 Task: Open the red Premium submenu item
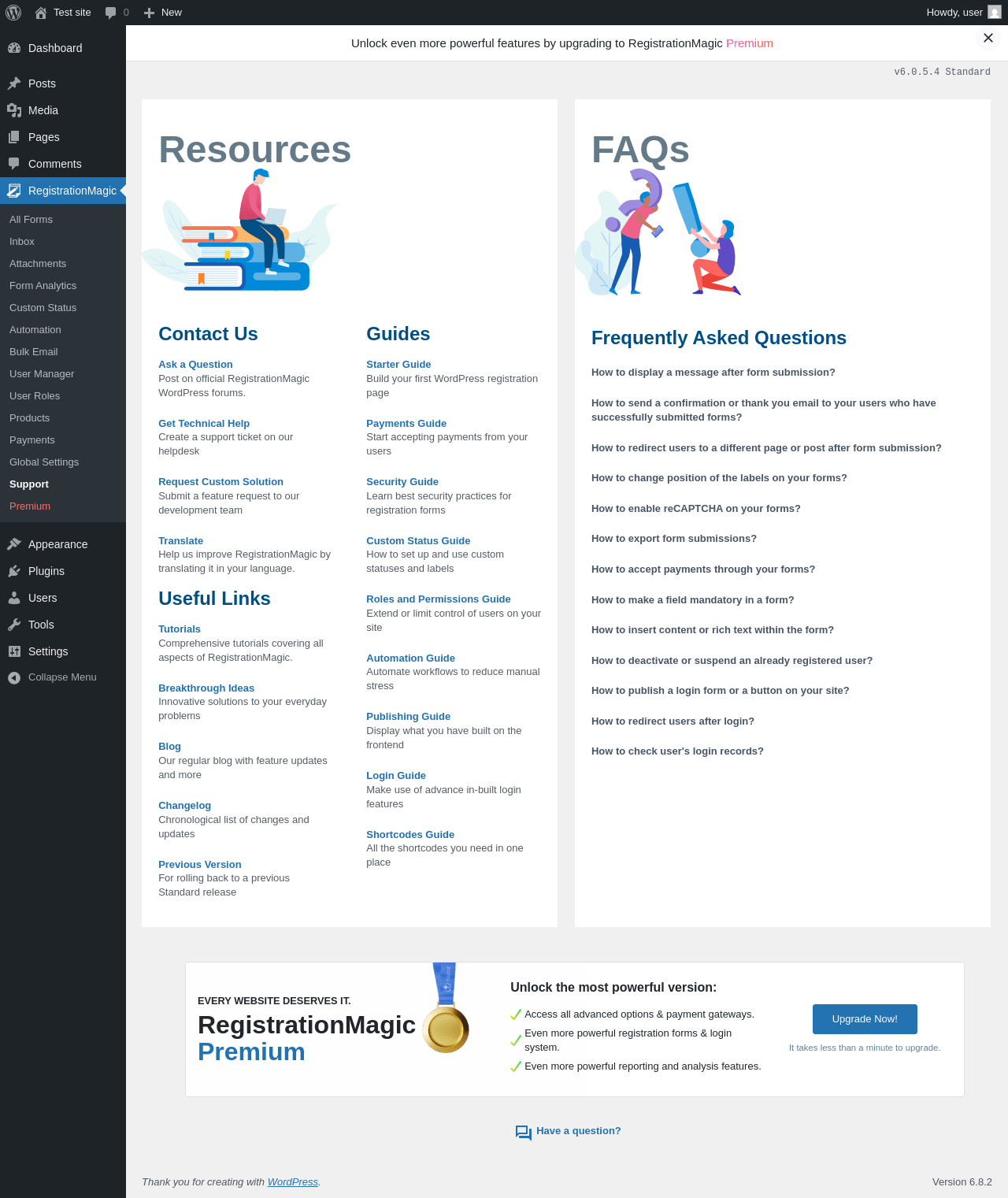(x=30, y=506)
